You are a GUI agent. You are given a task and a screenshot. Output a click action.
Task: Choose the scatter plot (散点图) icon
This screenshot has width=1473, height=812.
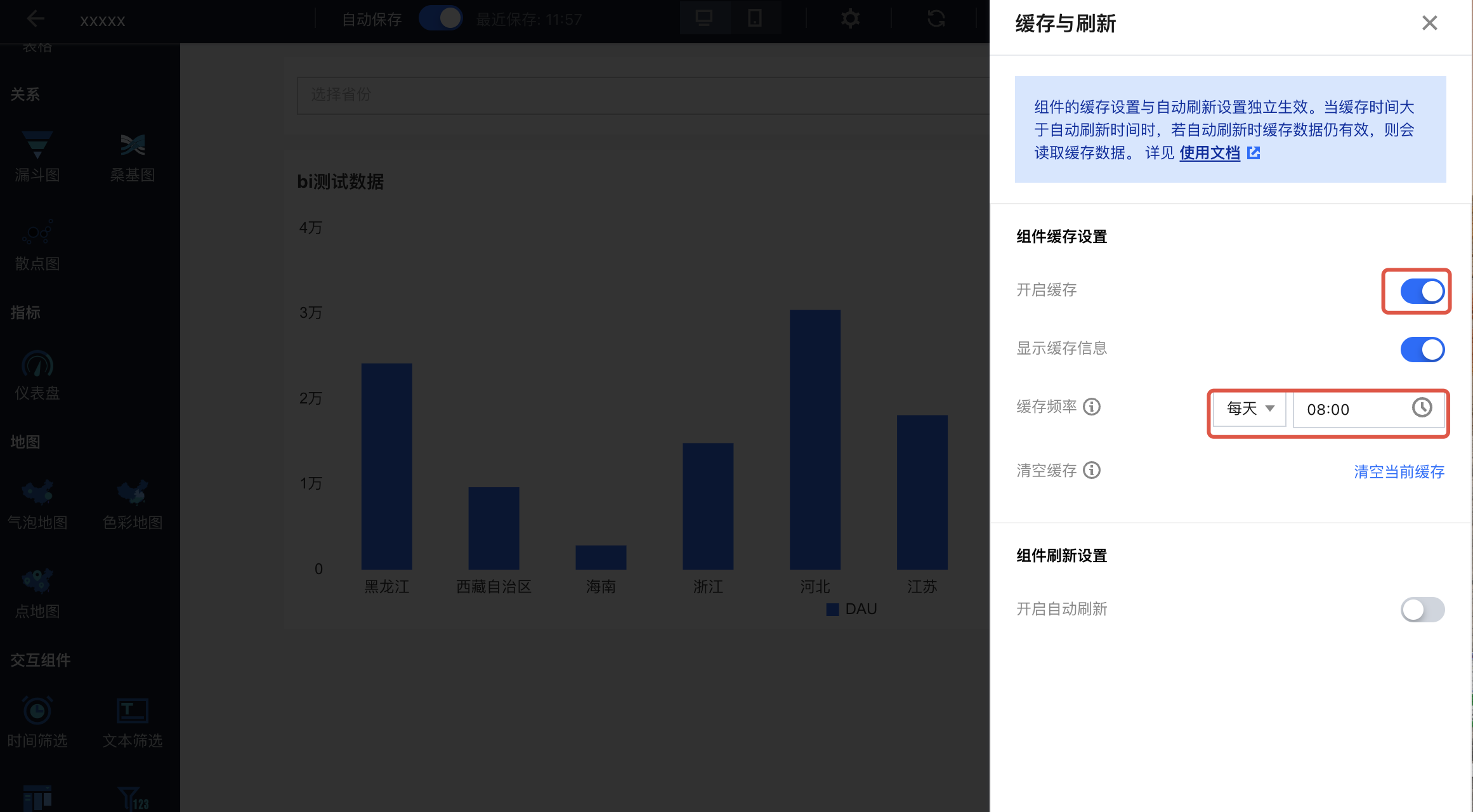(37, 233)
